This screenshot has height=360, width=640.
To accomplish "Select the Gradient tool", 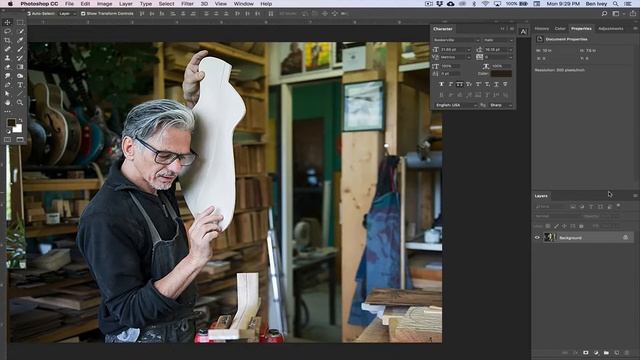I will (20, 67).
